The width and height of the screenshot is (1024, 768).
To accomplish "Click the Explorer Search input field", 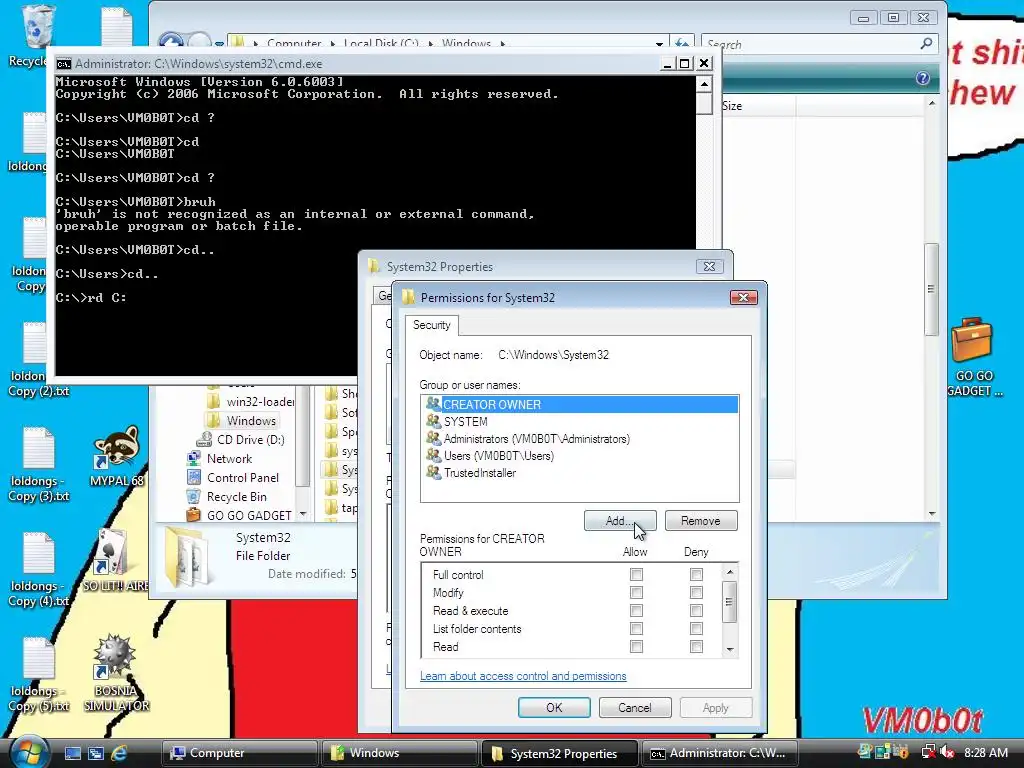I will (810, 44).
